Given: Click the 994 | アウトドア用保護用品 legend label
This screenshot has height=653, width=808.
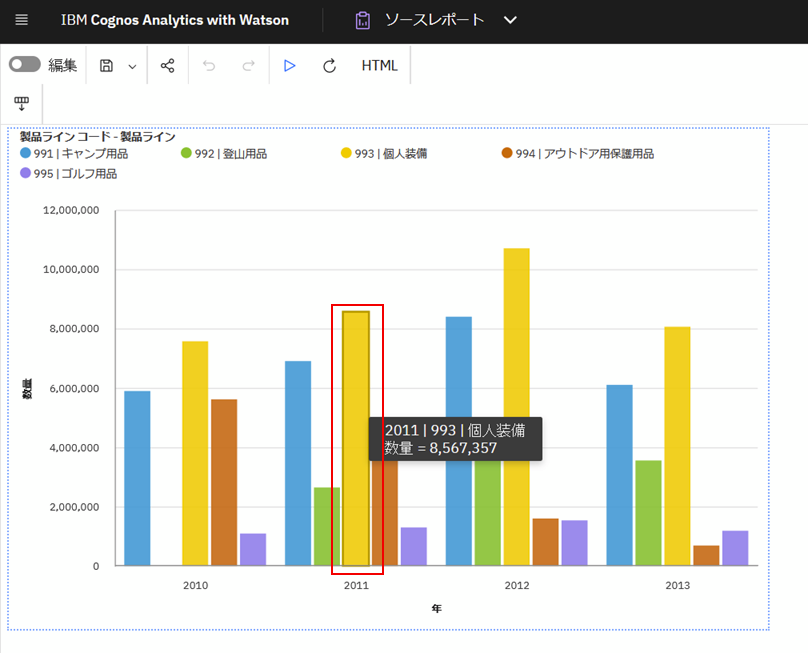Looking at the screenshot, I should (585, 154).
